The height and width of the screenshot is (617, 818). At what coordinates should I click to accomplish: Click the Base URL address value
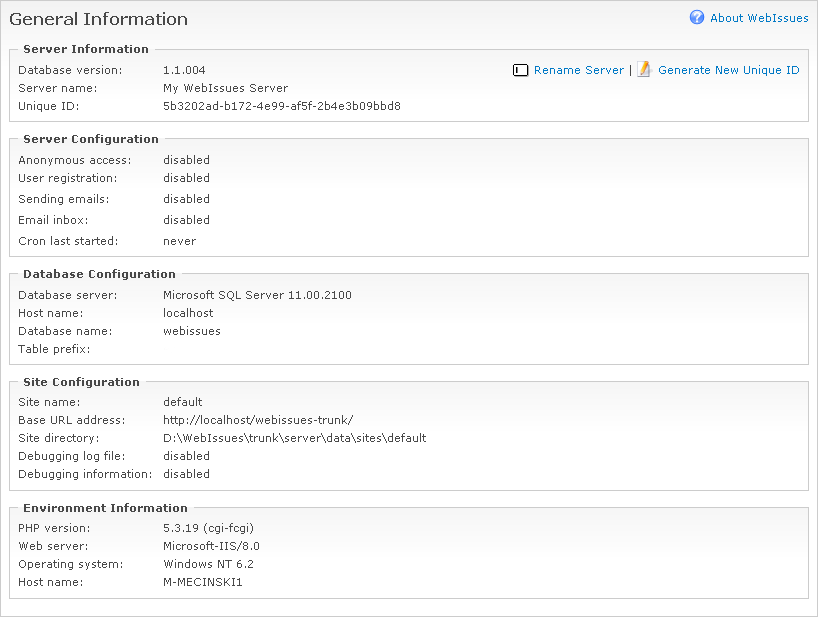pos(258,420)
